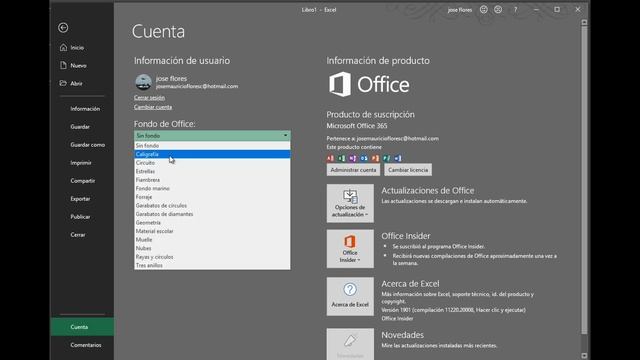This screenshot has height=360, width=640.
Task: Click the smiley face feedback icon
Action: 484,9
